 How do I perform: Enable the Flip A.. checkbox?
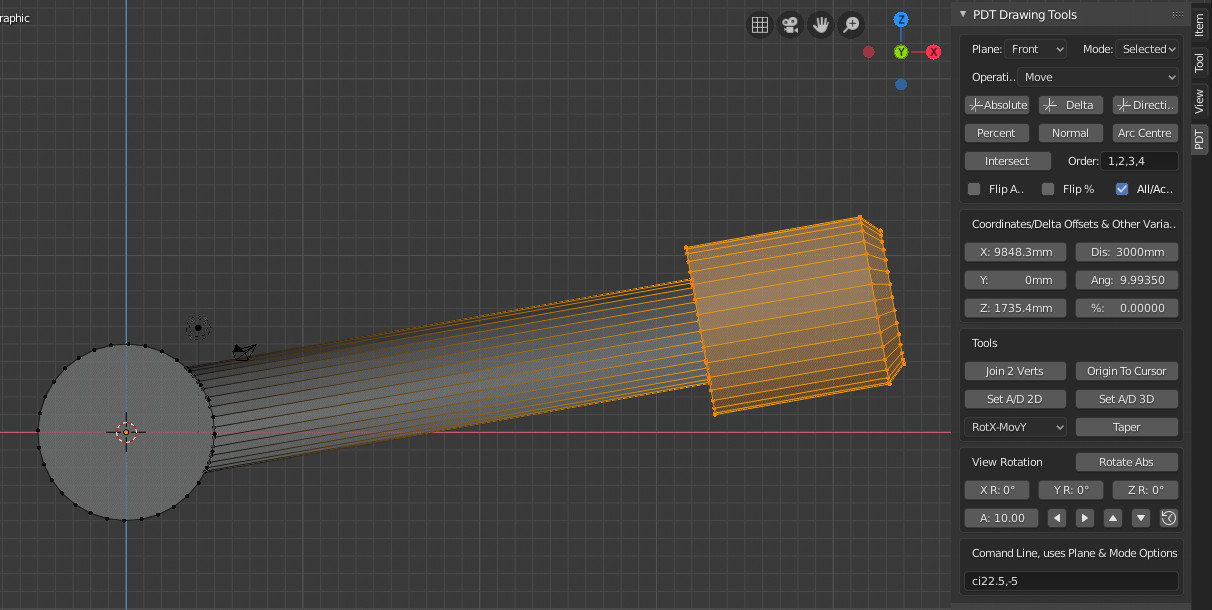pos(974,189)
